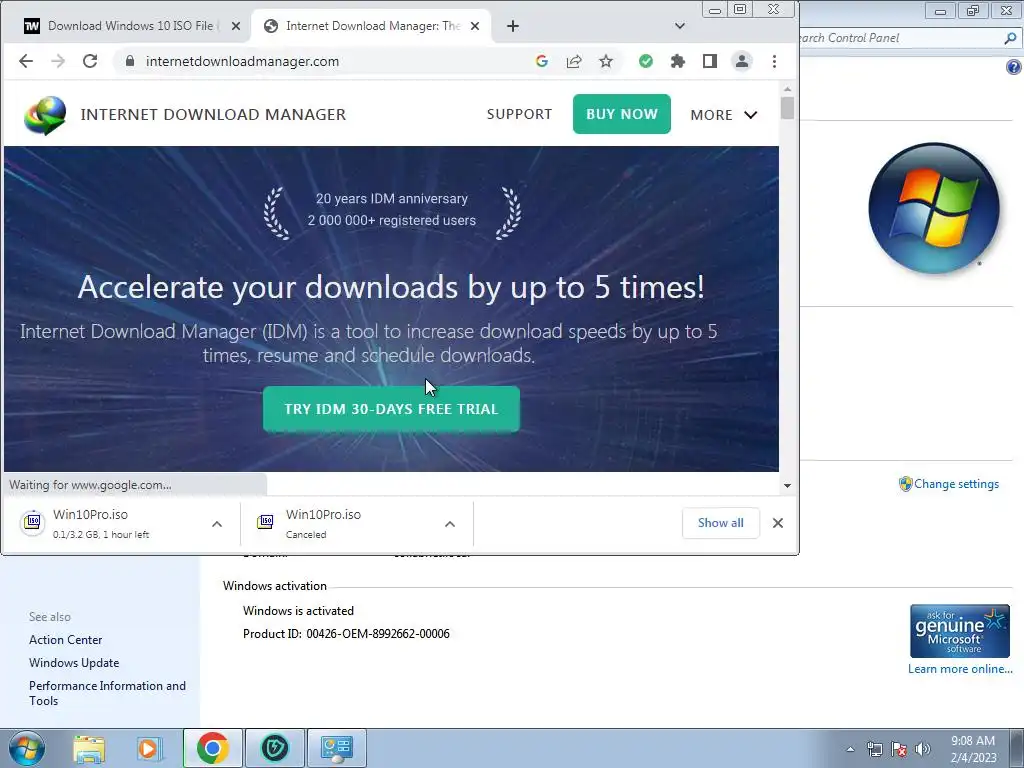Click the green checkmark extension icon
The height and width of the screenshot is (768, 1024).
point(646,61)
